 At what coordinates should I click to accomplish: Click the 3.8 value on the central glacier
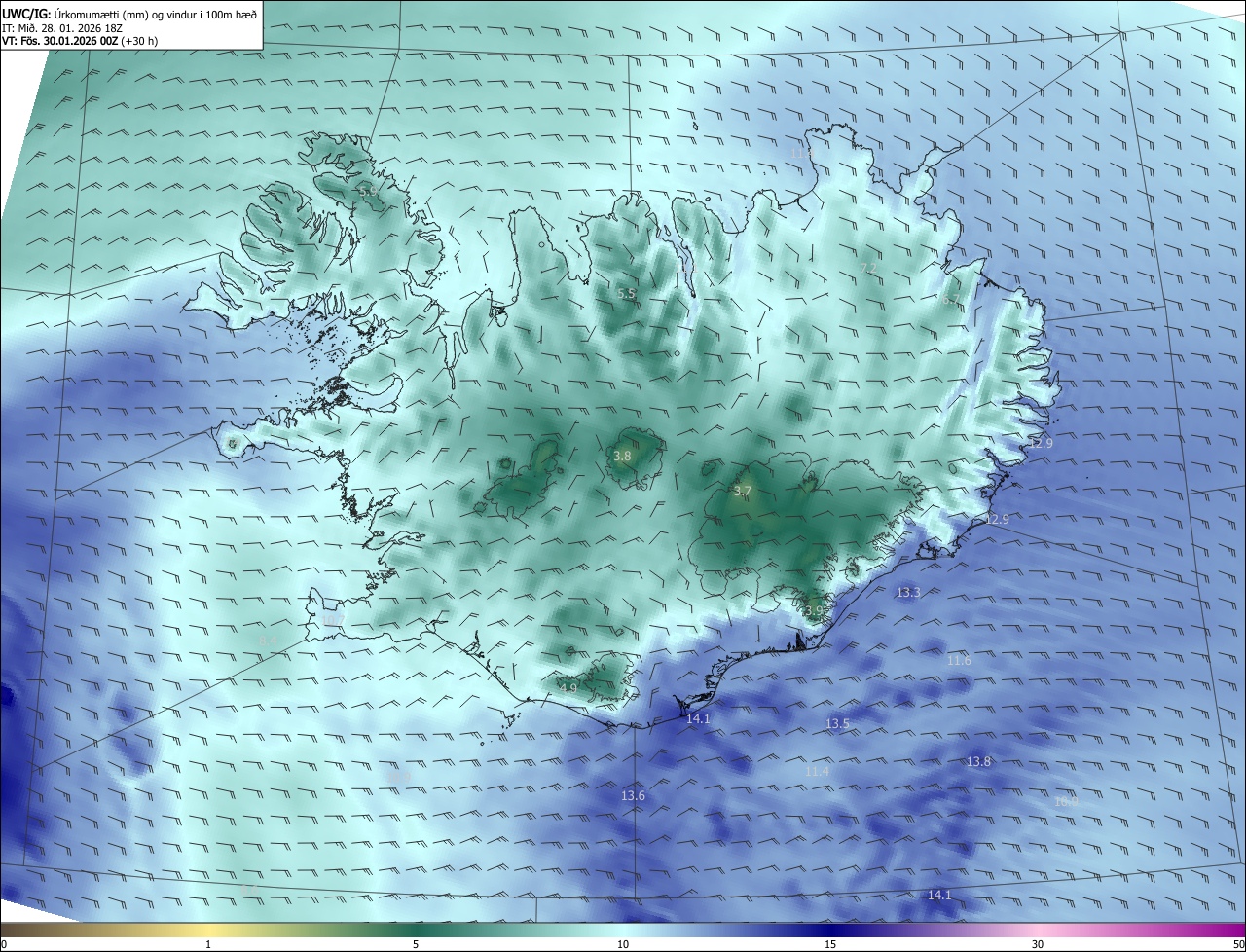coord(622,456)
